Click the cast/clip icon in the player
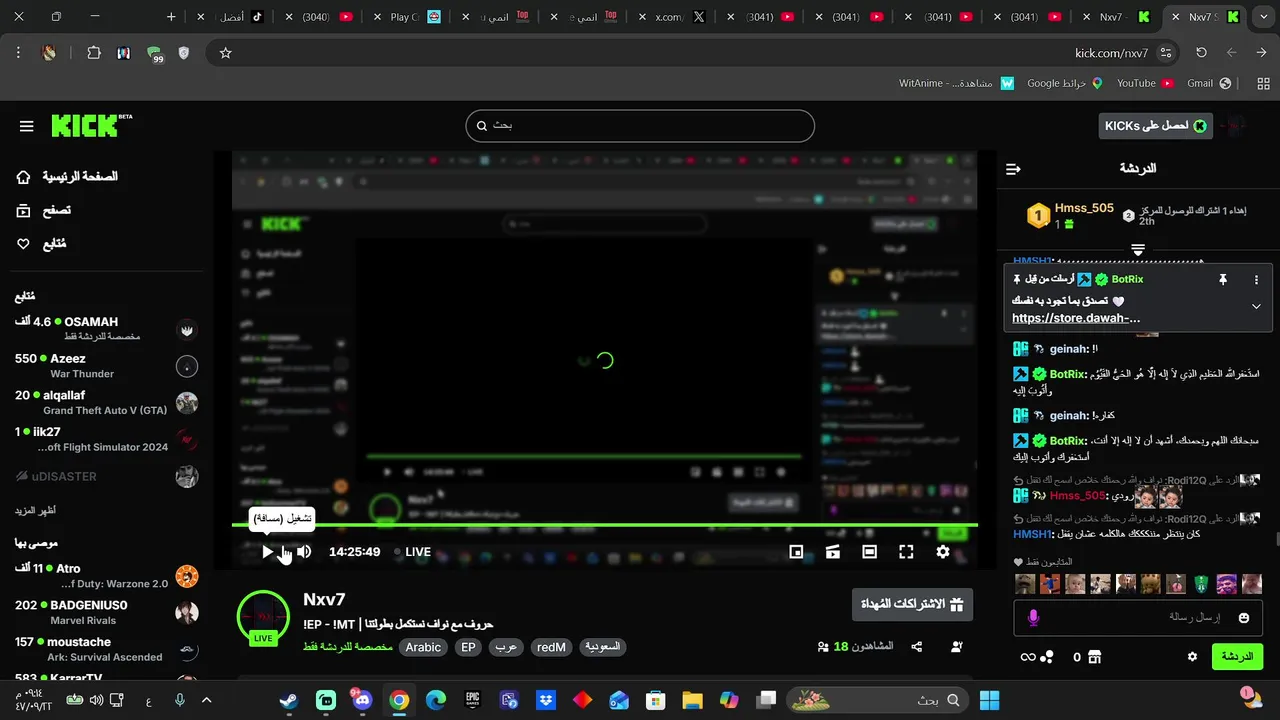 [x=832, y=551]
